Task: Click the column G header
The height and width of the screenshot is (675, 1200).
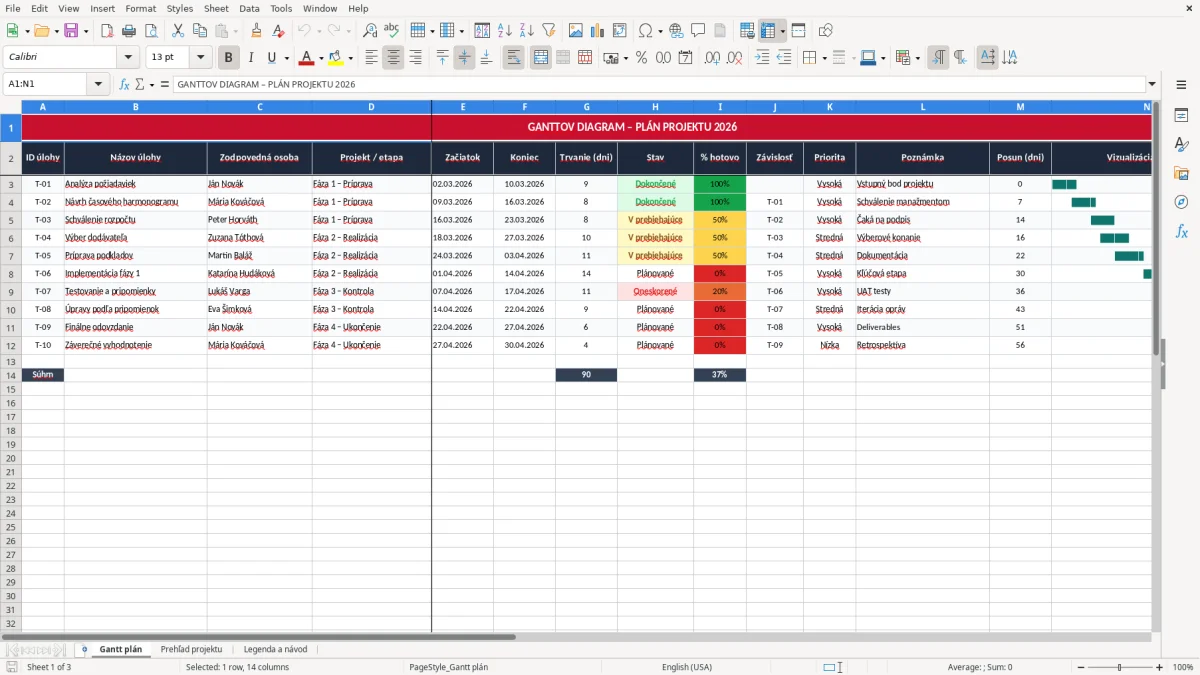Action: [586, 107]
